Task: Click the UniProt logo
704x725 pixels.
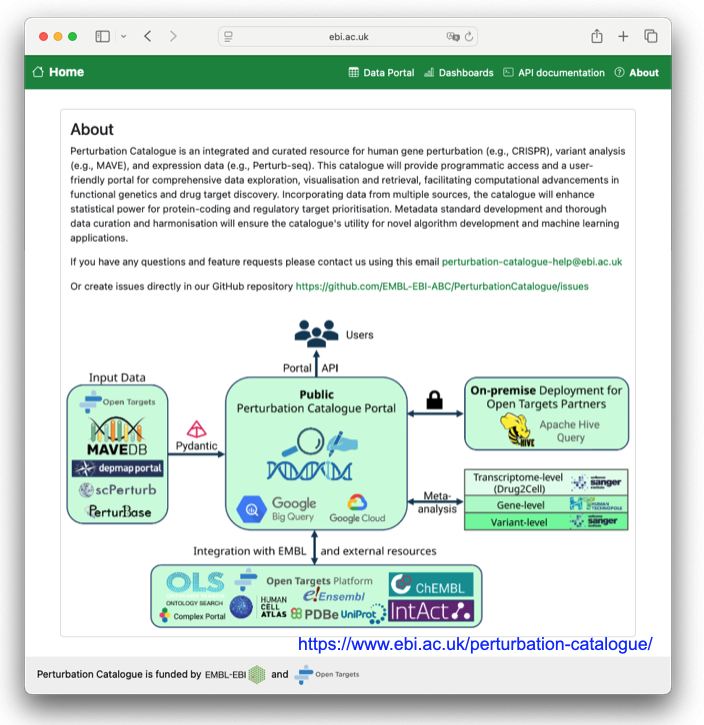Action: point(363,614)
